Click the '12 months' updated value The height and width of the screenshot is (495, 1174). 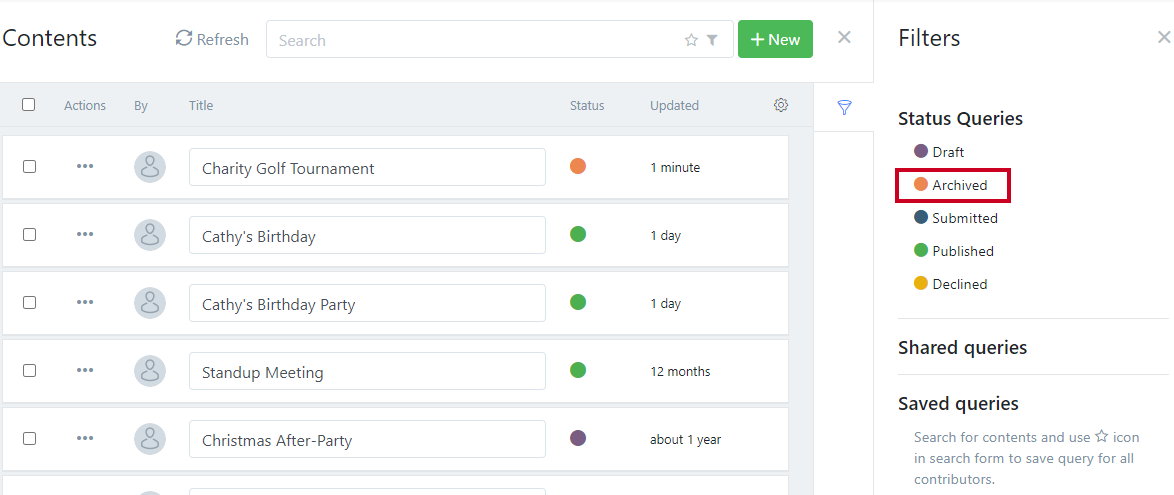(681, 371)
